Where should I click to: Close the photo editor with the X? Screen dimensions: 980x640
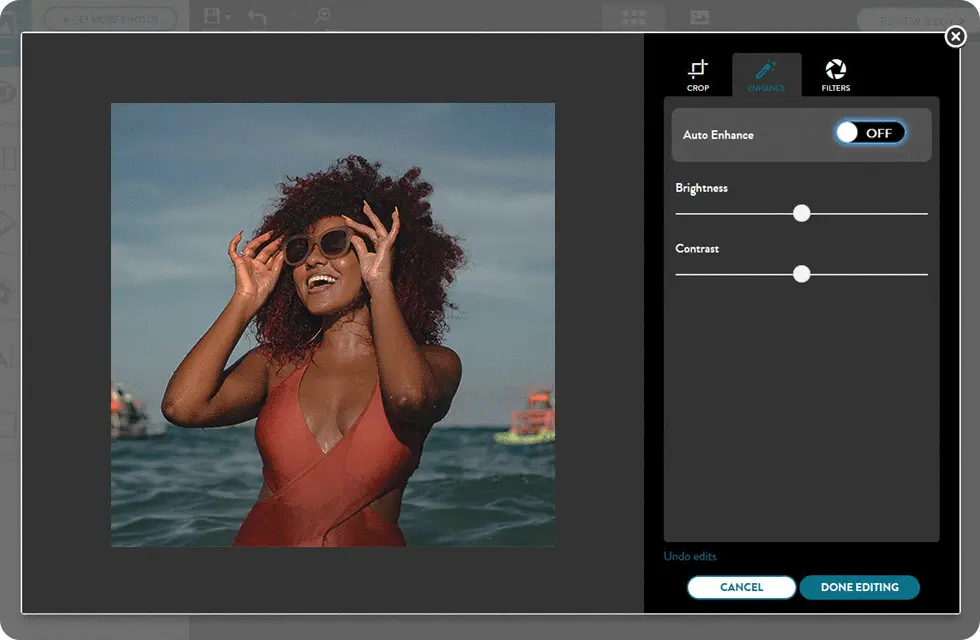pyautogui.click(x=956, y=37)
